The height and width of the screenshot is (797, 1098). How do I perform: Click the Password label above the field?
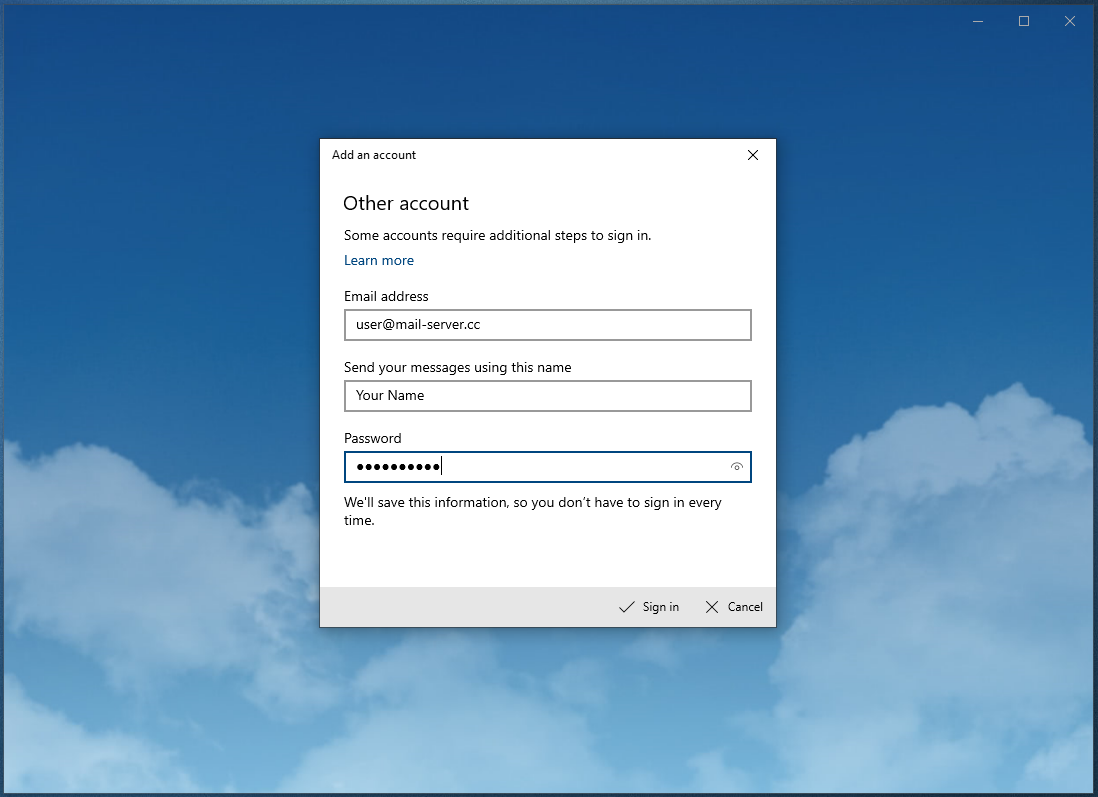(372, 438)
